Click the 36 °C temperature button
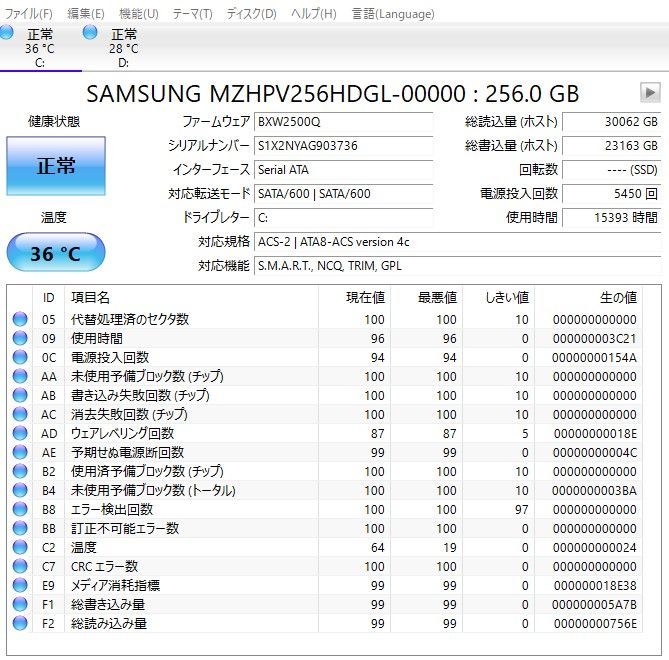This screenshot has height=660, width=669. pos(56,253)
